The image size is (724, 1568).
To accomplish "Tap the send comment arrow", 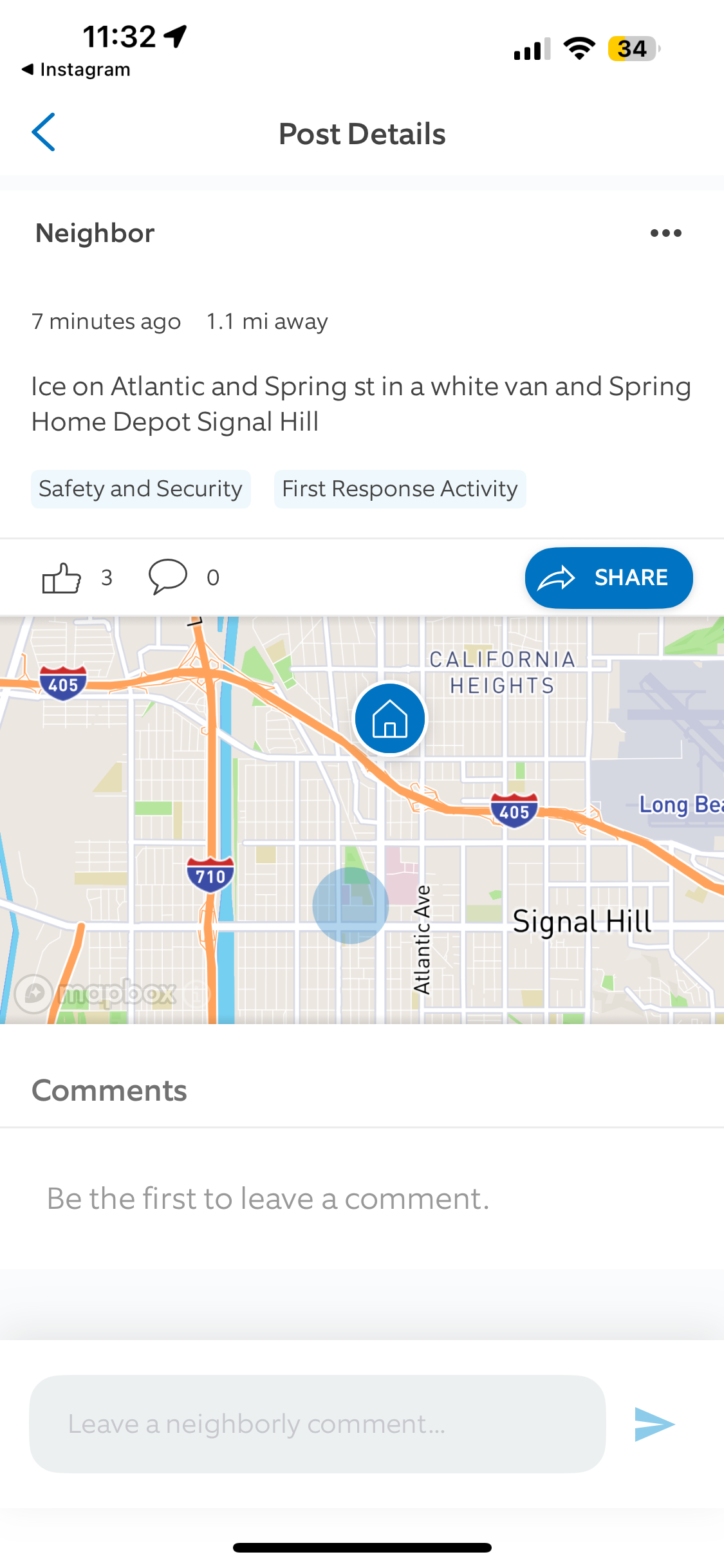I will click(654, 1424).
